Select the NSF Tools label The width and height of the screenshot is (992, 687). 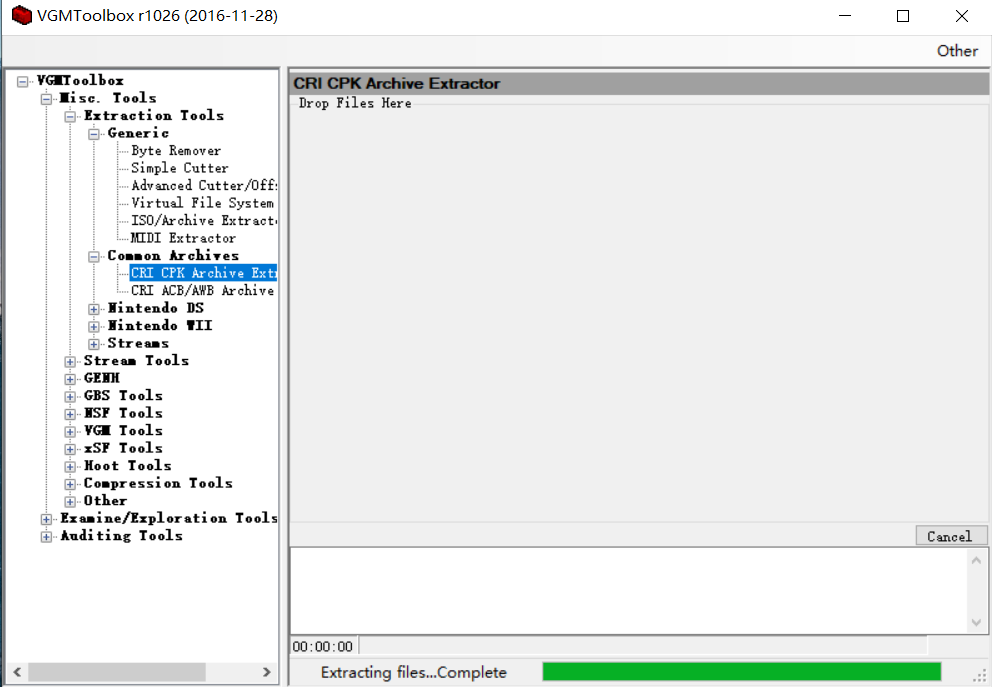point(123,413)
